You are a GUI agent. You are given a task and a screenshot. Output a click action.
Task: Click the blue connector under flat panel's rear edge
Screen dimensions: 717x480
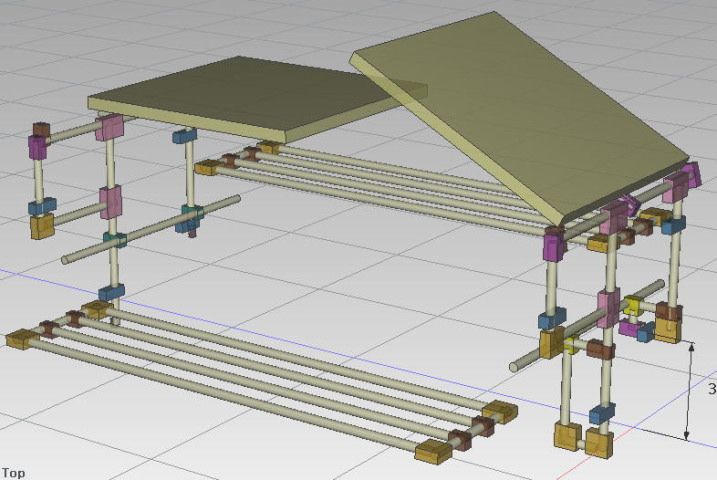click(182, 136)
